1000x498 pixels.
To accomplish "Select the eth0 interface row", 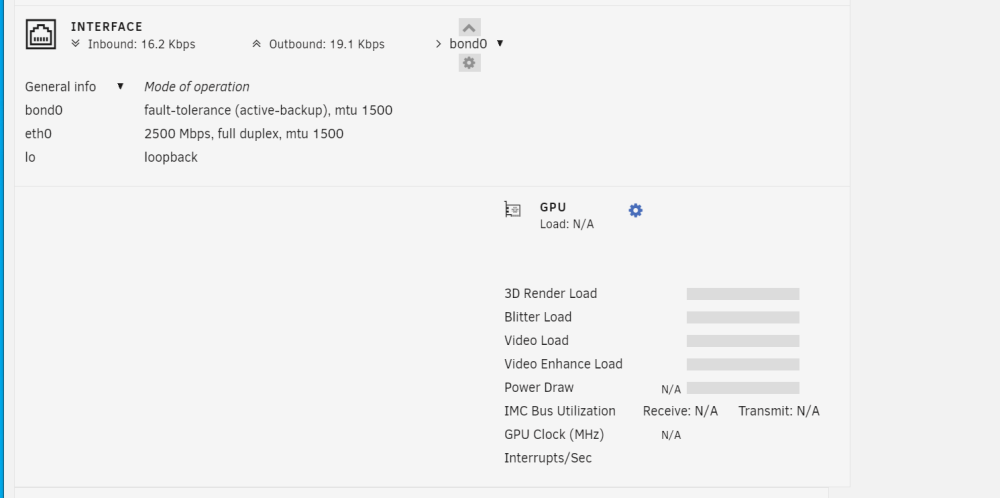I will click(x=184, y=134).
